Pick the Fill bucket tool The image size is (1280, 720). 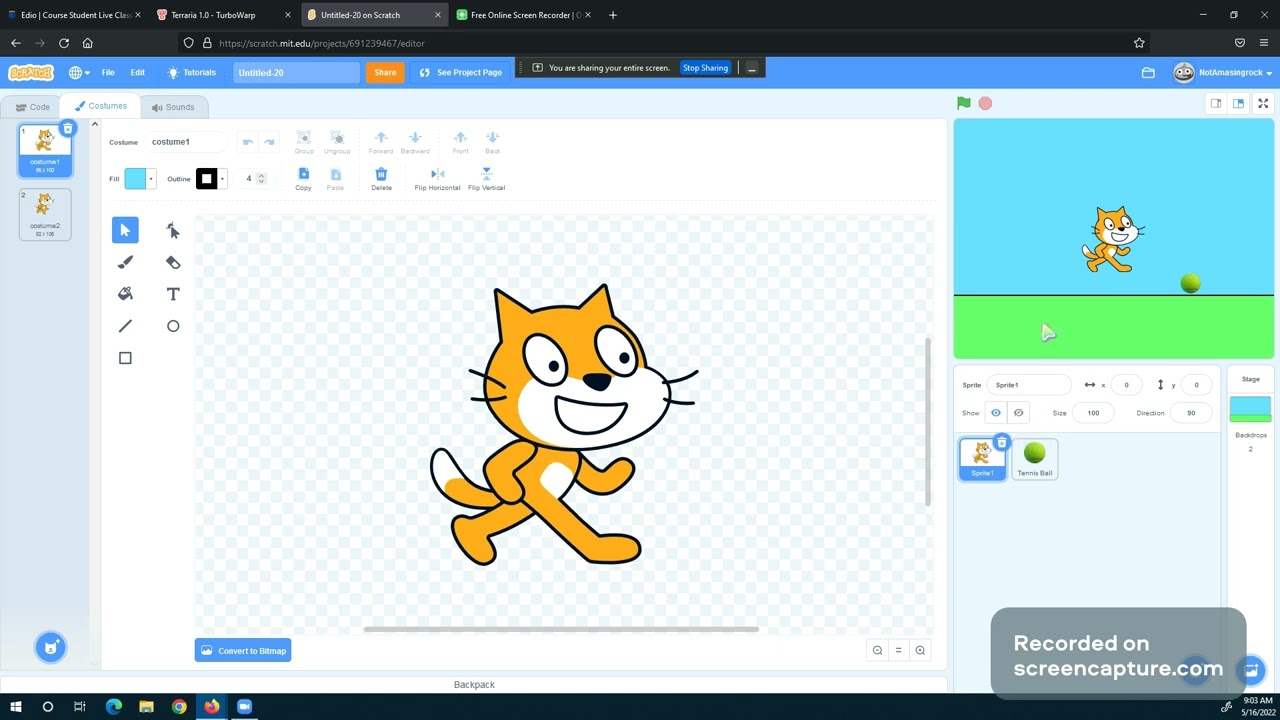(x=125, y=294)
